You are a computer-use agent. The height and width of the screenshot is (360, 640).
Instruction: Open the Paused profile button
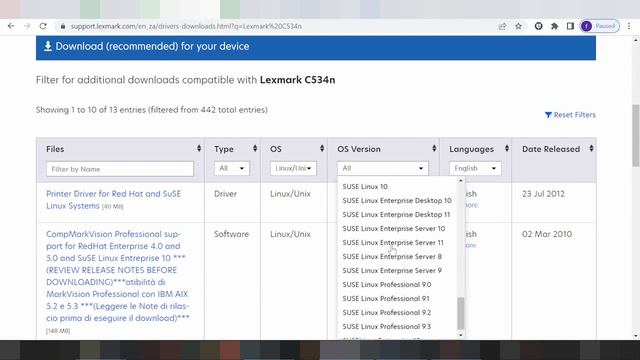(600, 26)
